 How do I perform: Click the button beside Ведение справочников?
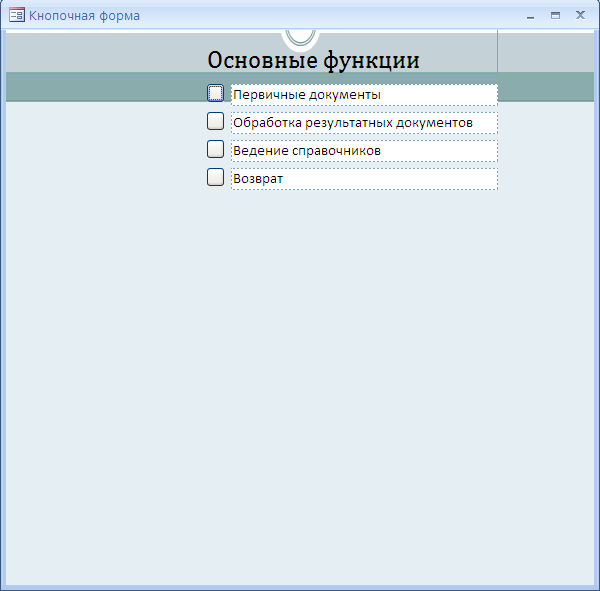[x=215, y=149]
